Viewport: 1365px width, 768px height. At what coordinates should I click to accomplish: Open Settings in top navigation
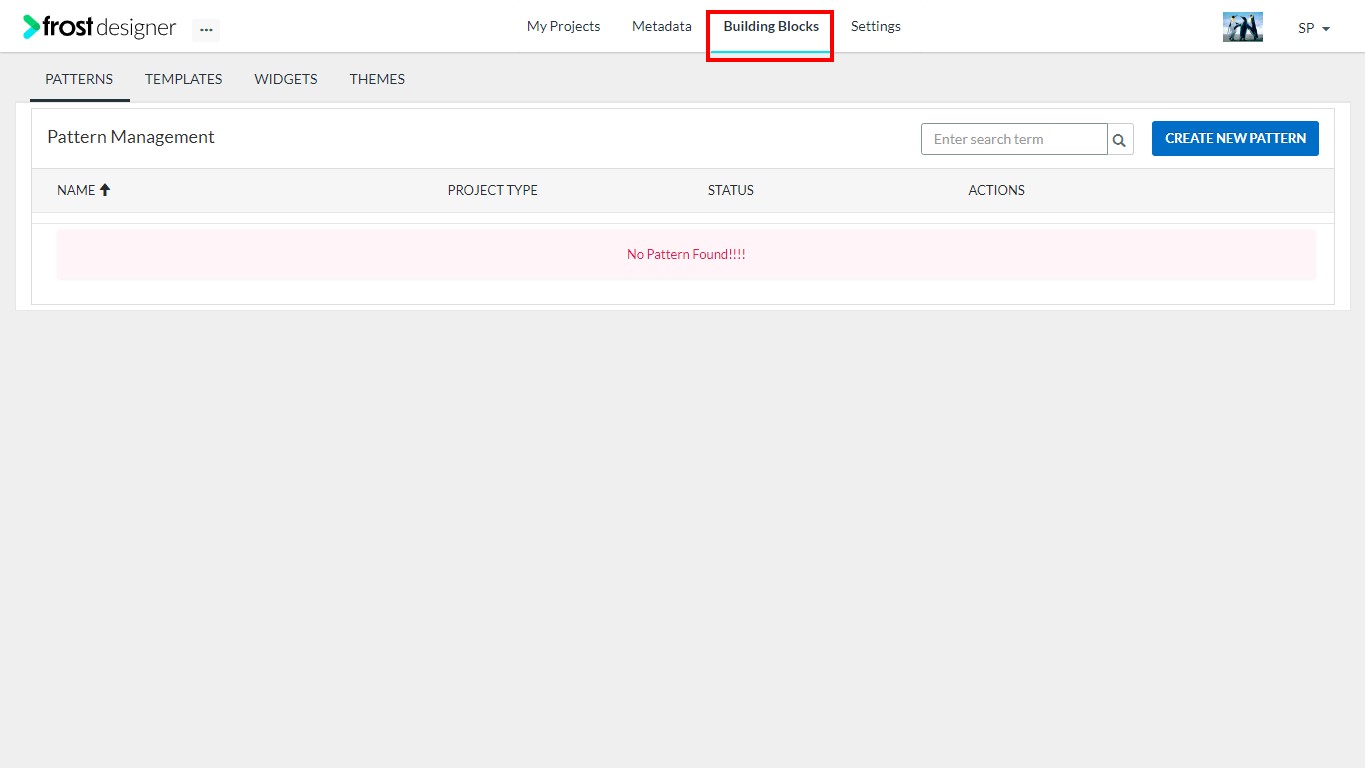(x=875, y=27)
